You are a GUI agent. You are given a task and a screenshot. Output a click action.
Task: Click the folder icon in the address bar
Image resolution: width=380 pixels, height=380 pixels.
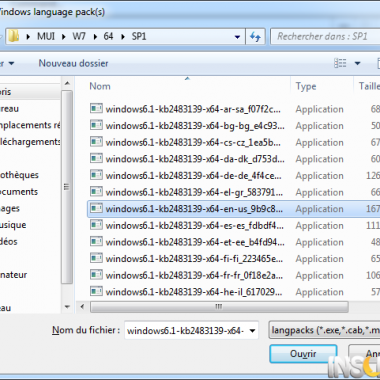click(14, 36)
